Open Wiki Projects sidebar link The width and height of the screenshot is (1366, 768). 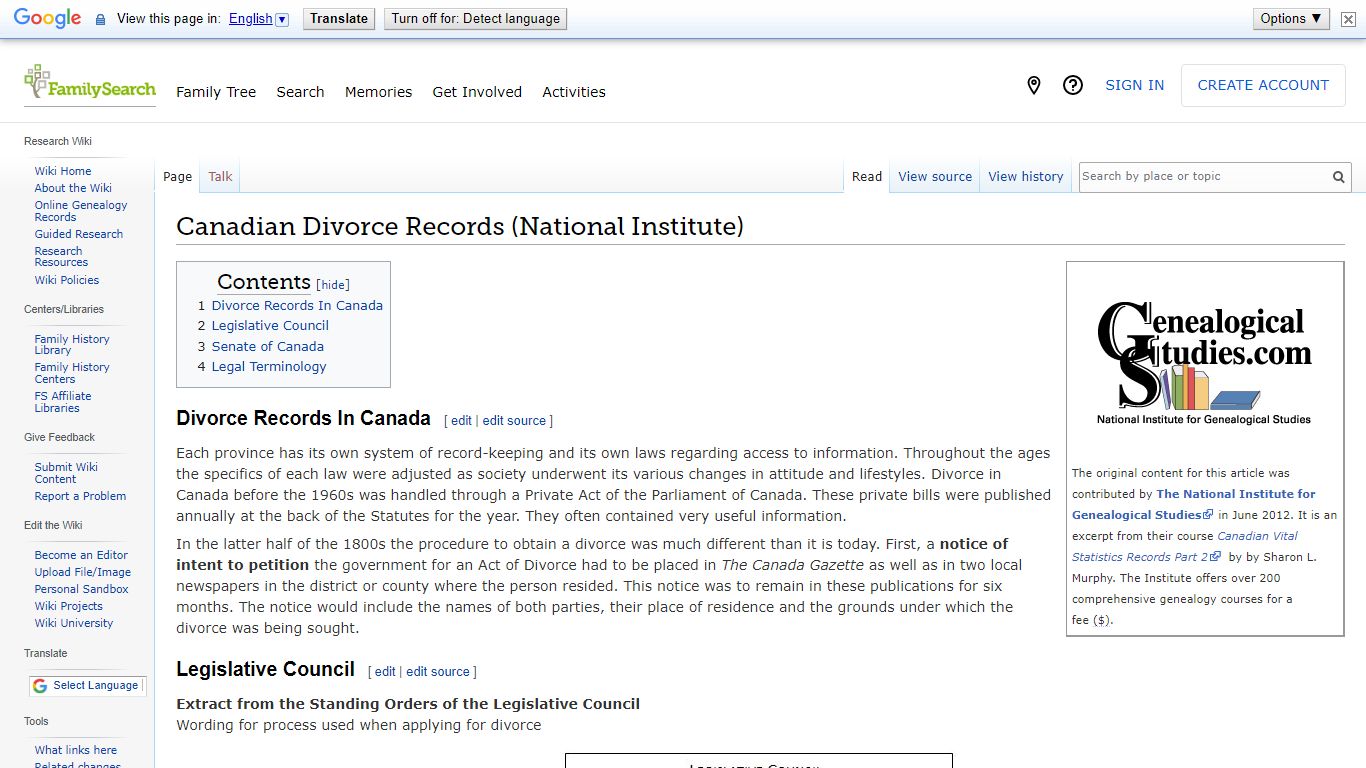(x=69, y=606)
